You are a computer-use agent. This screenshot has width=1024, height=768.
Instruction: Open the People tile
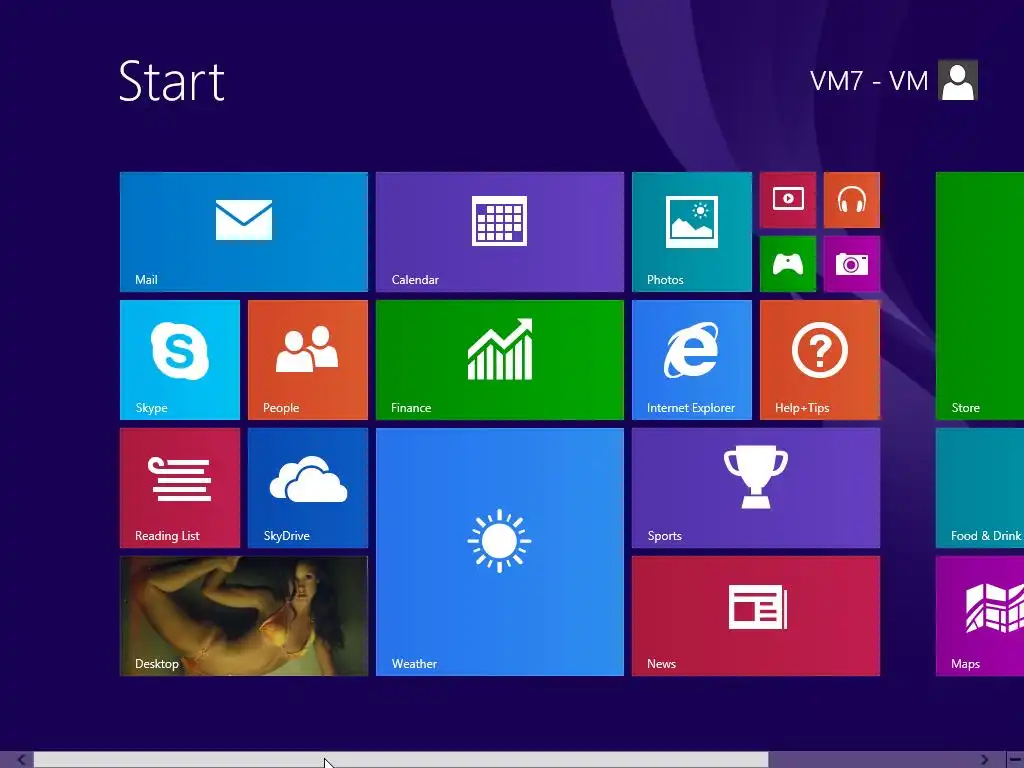(308, 360)
